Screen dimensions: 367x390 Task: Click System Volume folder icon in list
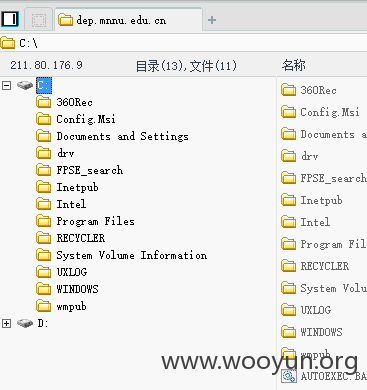[288, 288]
